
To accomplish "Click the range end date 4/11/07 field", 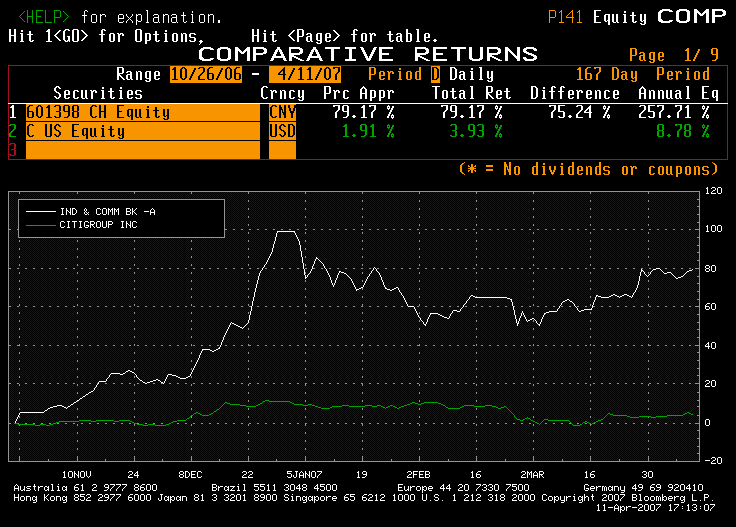I will point(305,74).
